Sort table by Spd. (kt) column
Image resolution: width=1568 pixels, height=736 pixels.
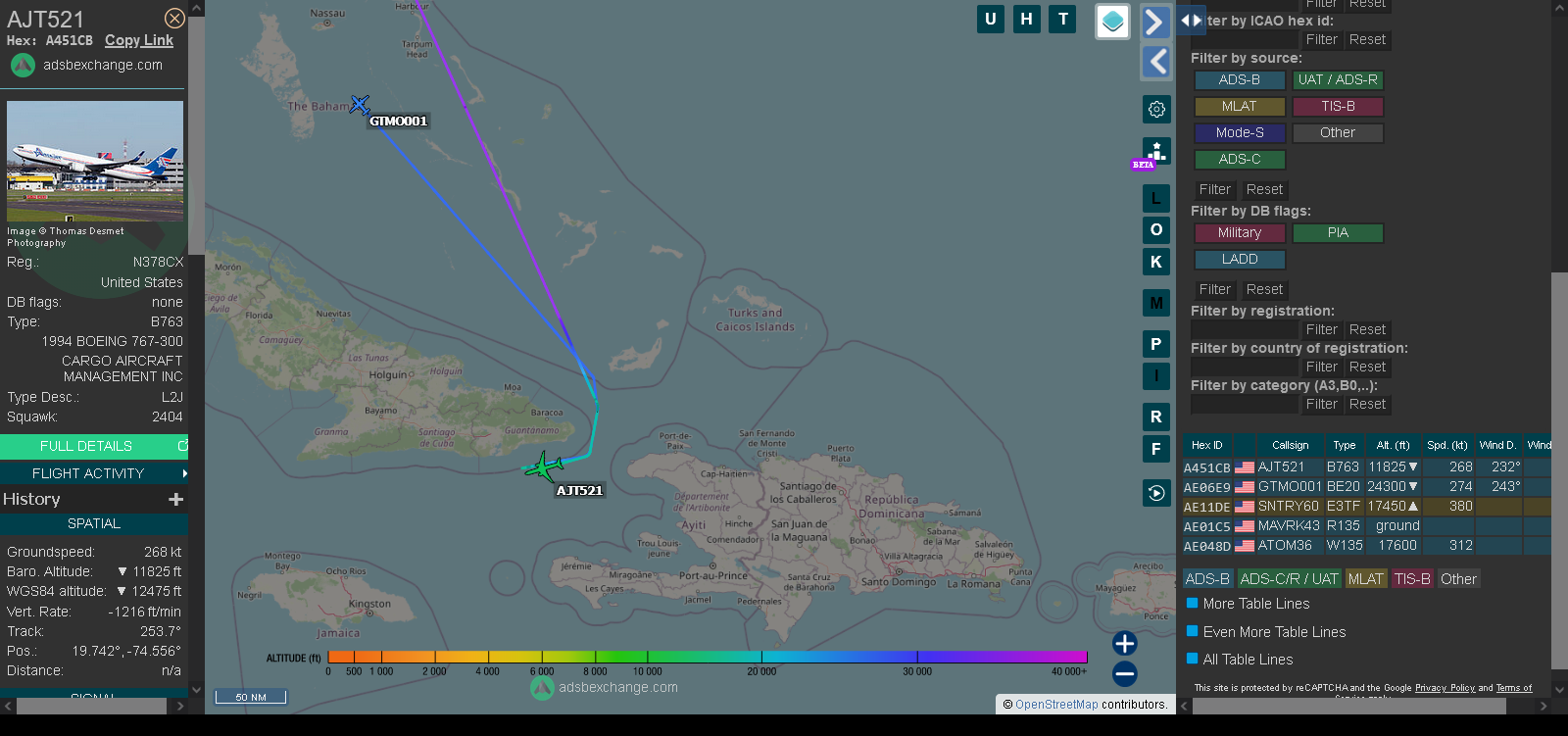click(1447, 445)
